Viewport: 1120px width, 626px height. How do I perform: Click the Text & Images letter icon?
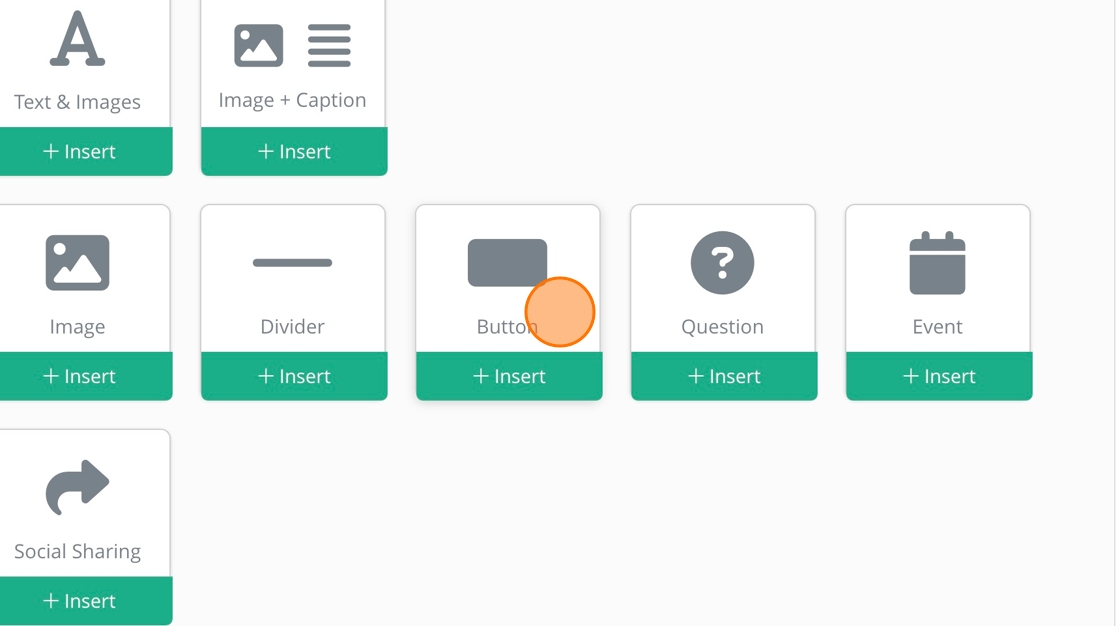tap(77, 40)
